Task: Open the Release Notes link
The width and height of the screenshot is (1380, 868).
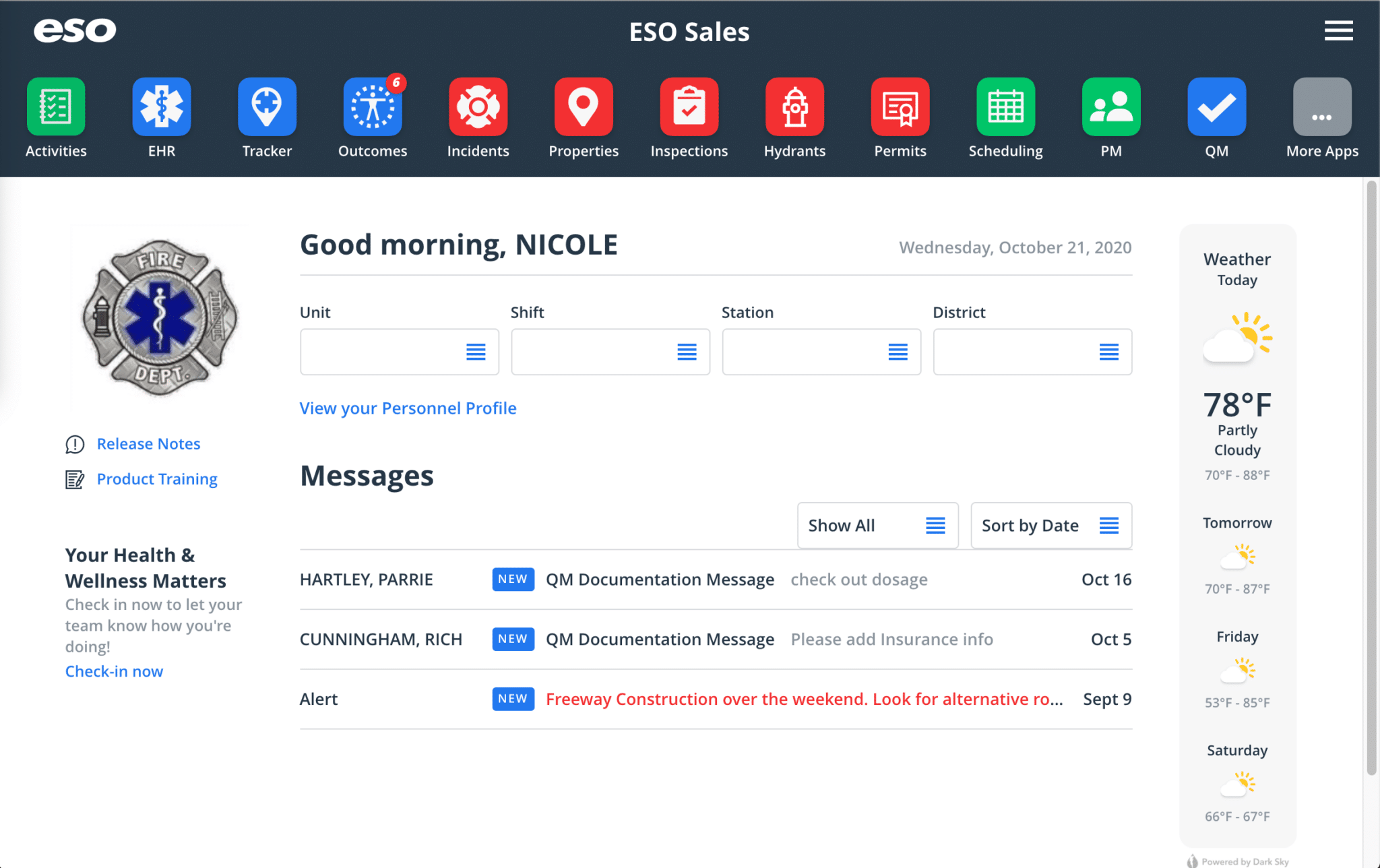Action: pos(148,444)
